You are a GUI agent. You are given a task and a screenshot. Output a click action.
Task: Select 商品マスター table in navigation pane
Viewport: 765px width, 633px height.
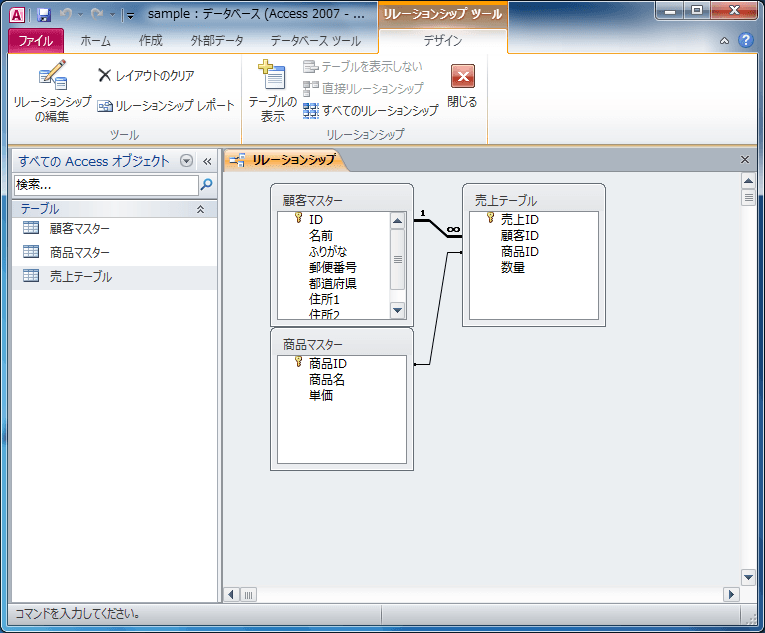(114, 253)
